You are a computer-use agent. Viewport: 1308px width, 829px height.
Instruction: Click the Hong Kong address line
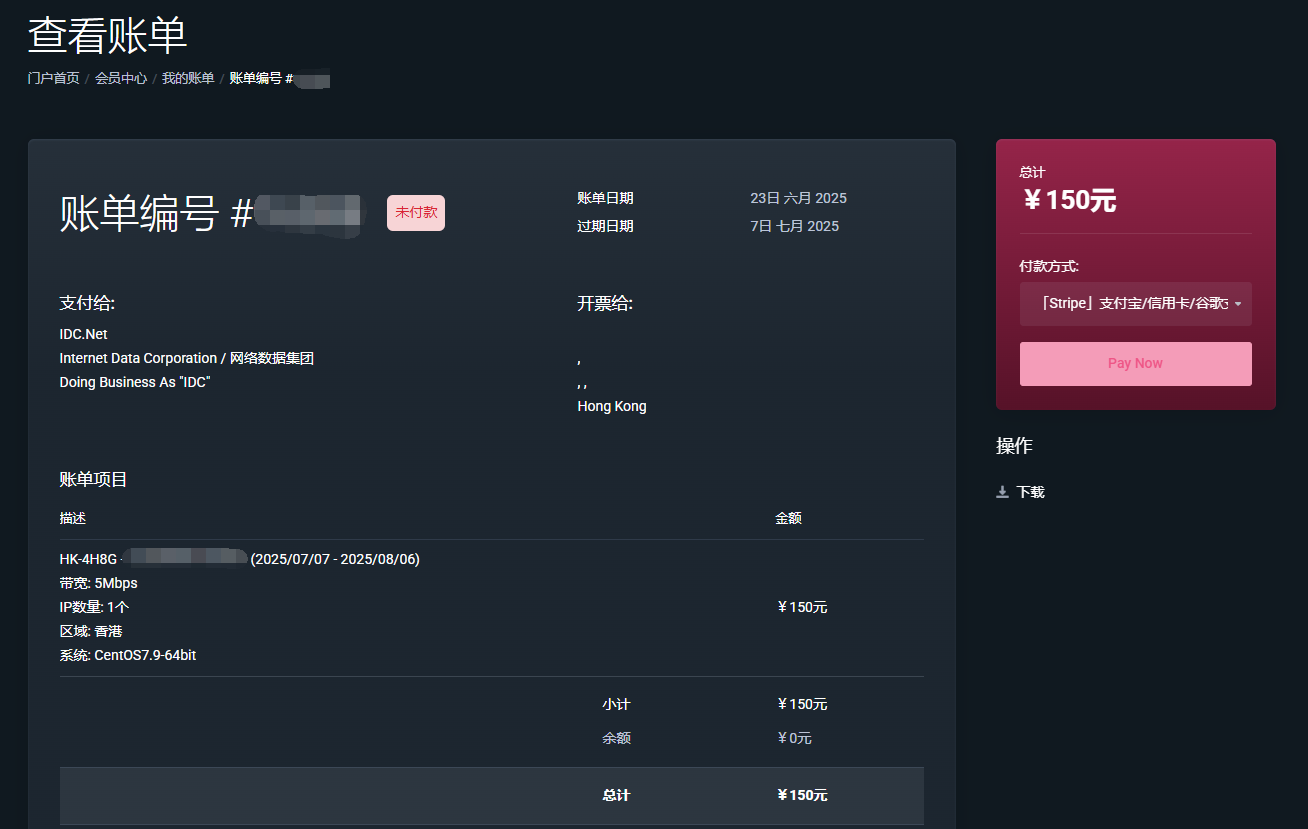(x=611, y=406)
